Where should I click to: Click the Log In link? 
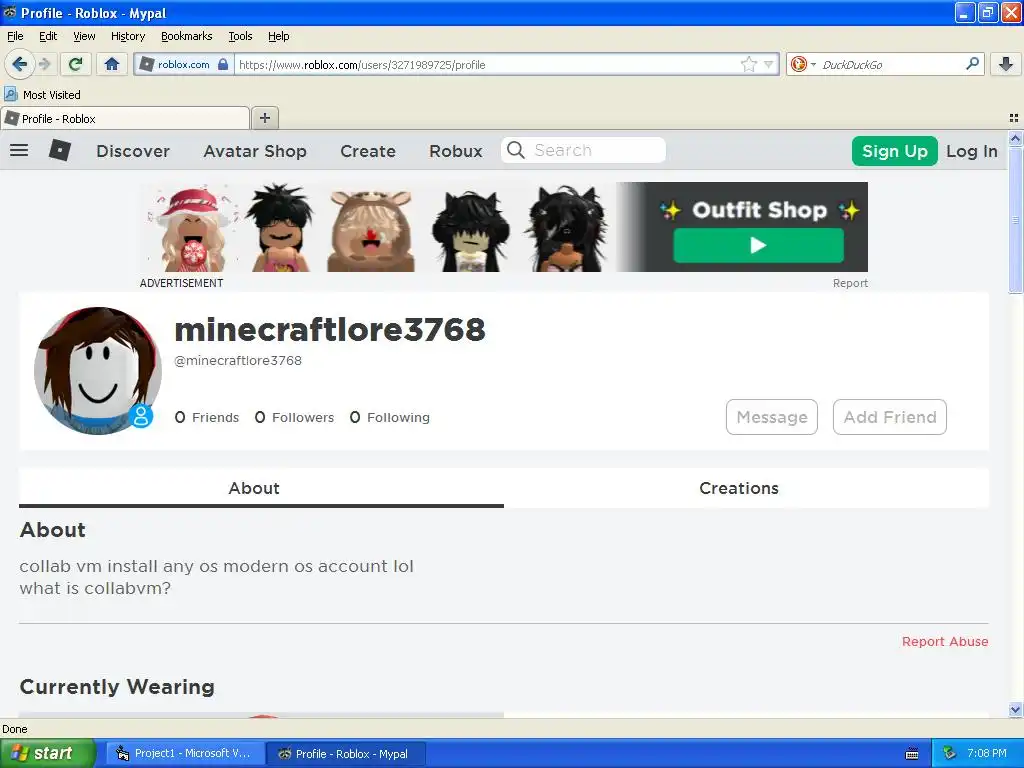pyautogui.click(x=971, y=151)
